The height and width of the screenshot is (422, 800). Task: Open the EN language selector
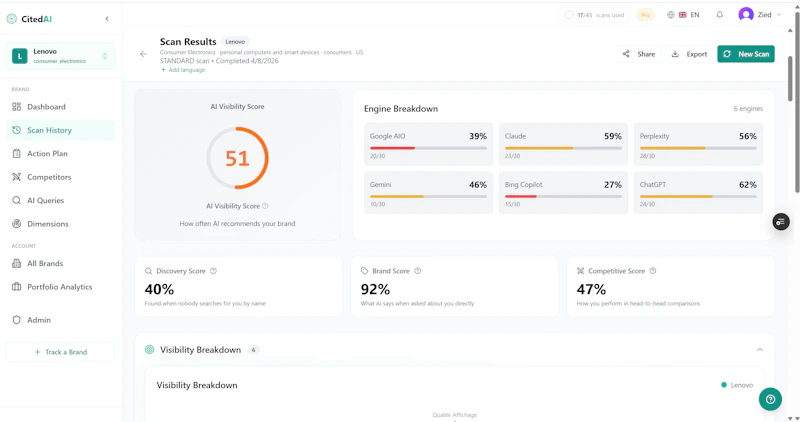684,15
